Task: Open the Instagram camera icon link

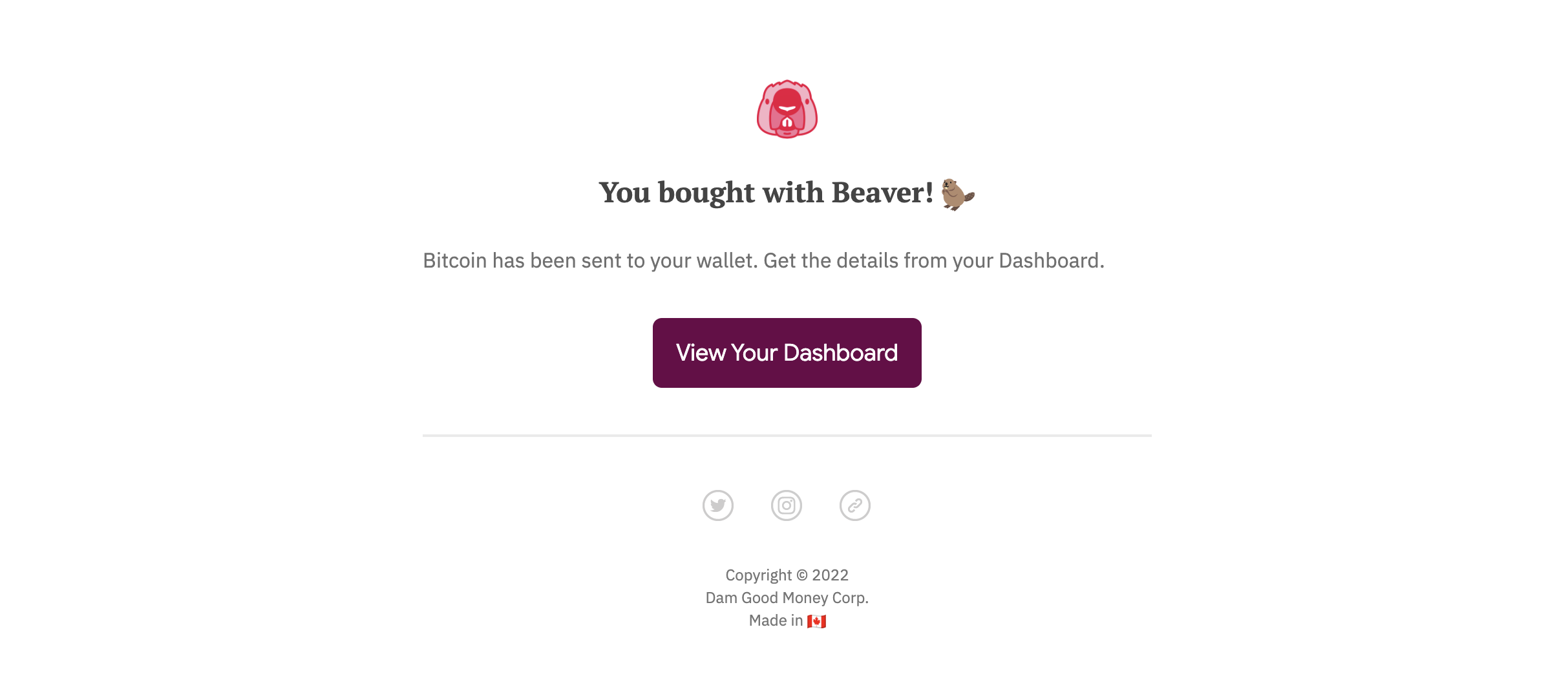Action: click(x=787, y=505)
